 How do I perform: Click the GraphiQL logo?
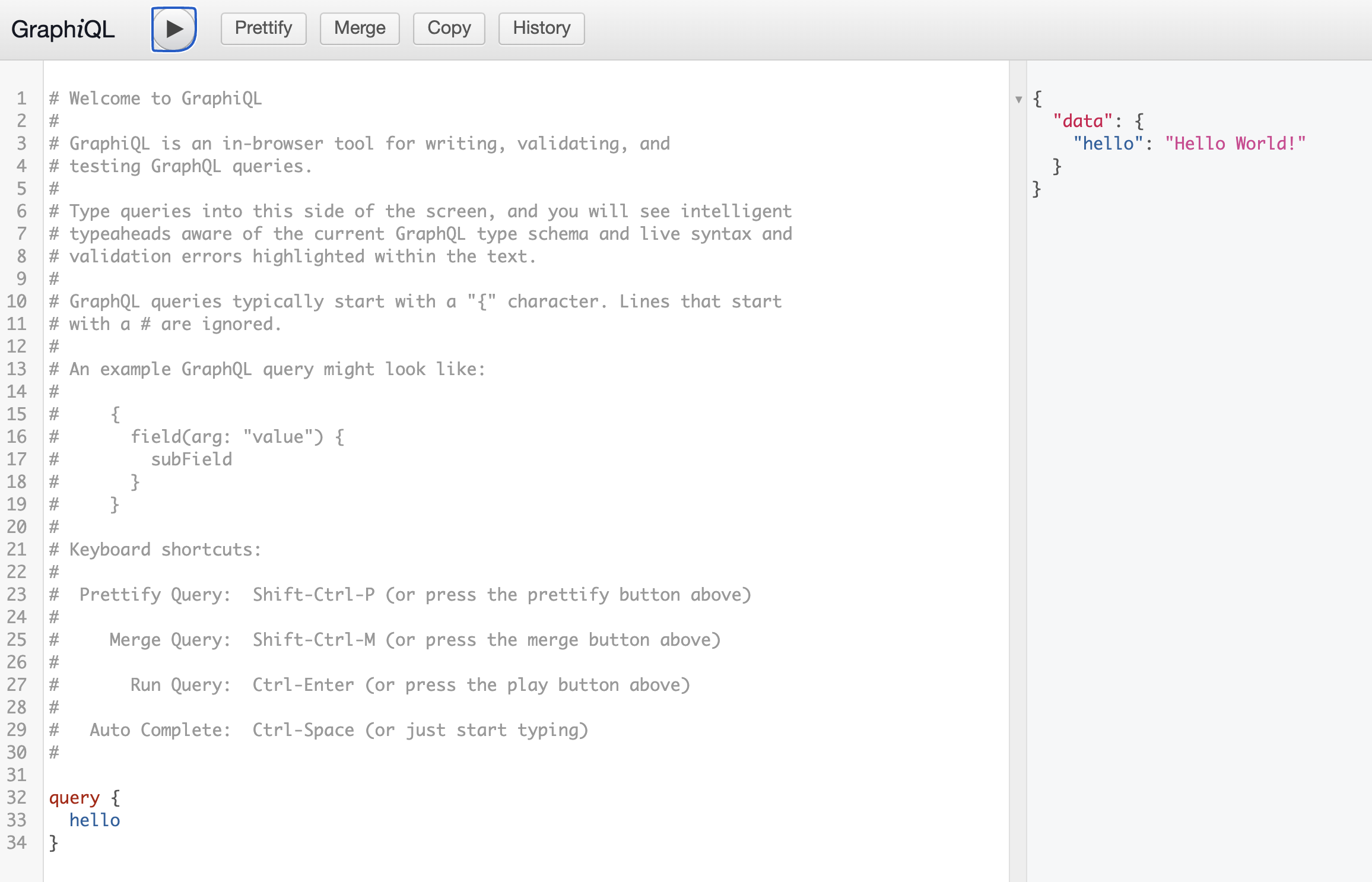[x=62, y=28]
